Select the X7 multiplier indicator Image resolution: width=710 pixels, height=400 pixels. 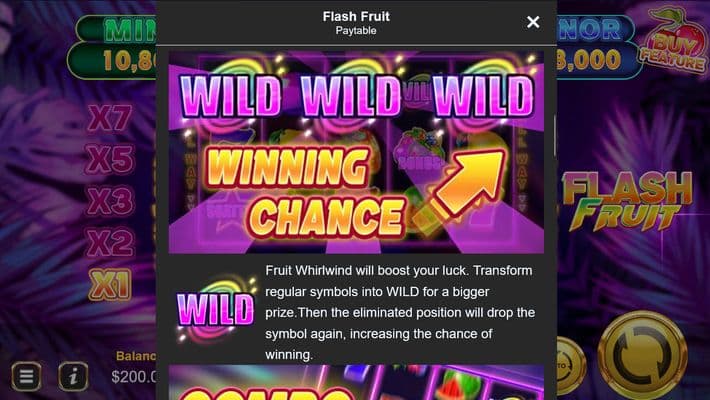(110, 118)
